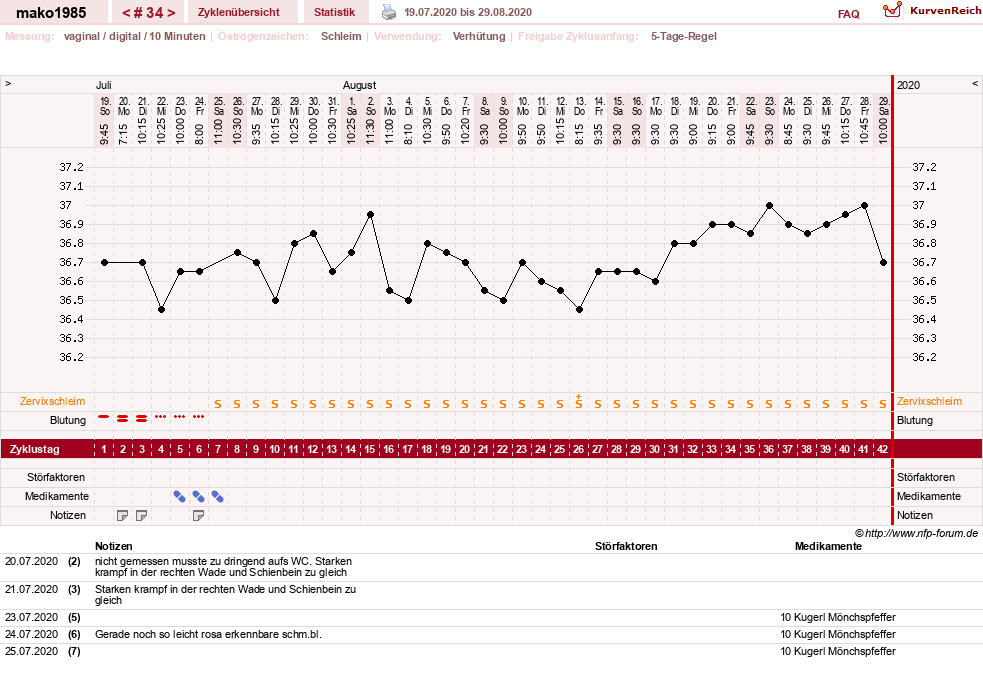Open the note icon on cycle day 6
This screenshot has width=983, height=693.
click(199, 516)
